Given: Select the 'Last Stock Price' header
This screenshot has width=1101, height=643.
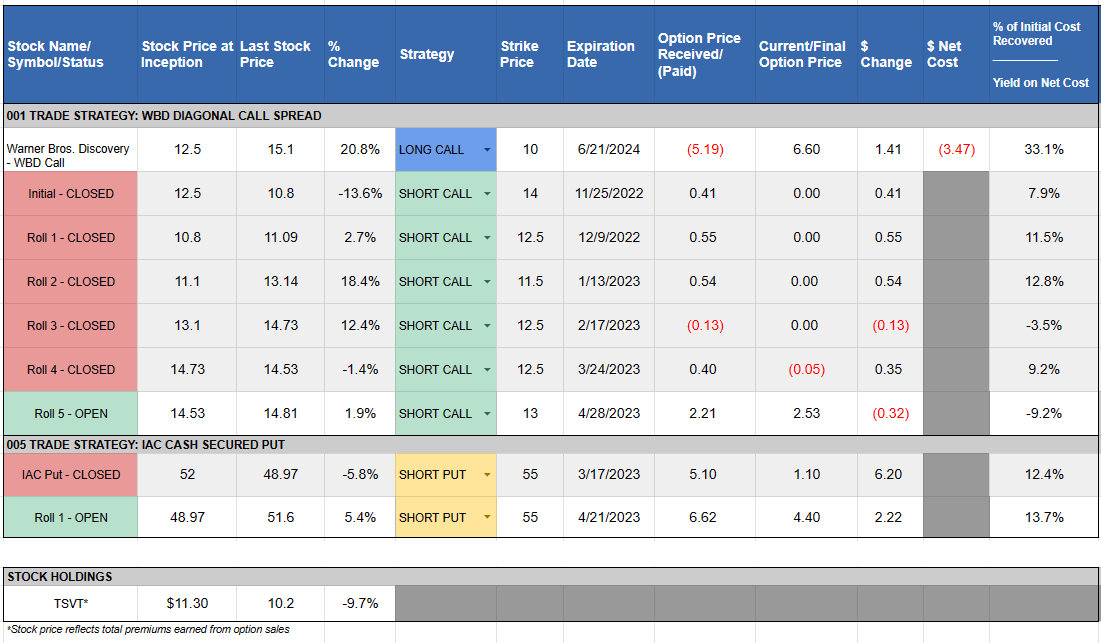Looking at the screenshot, I should tap(280, 54).
